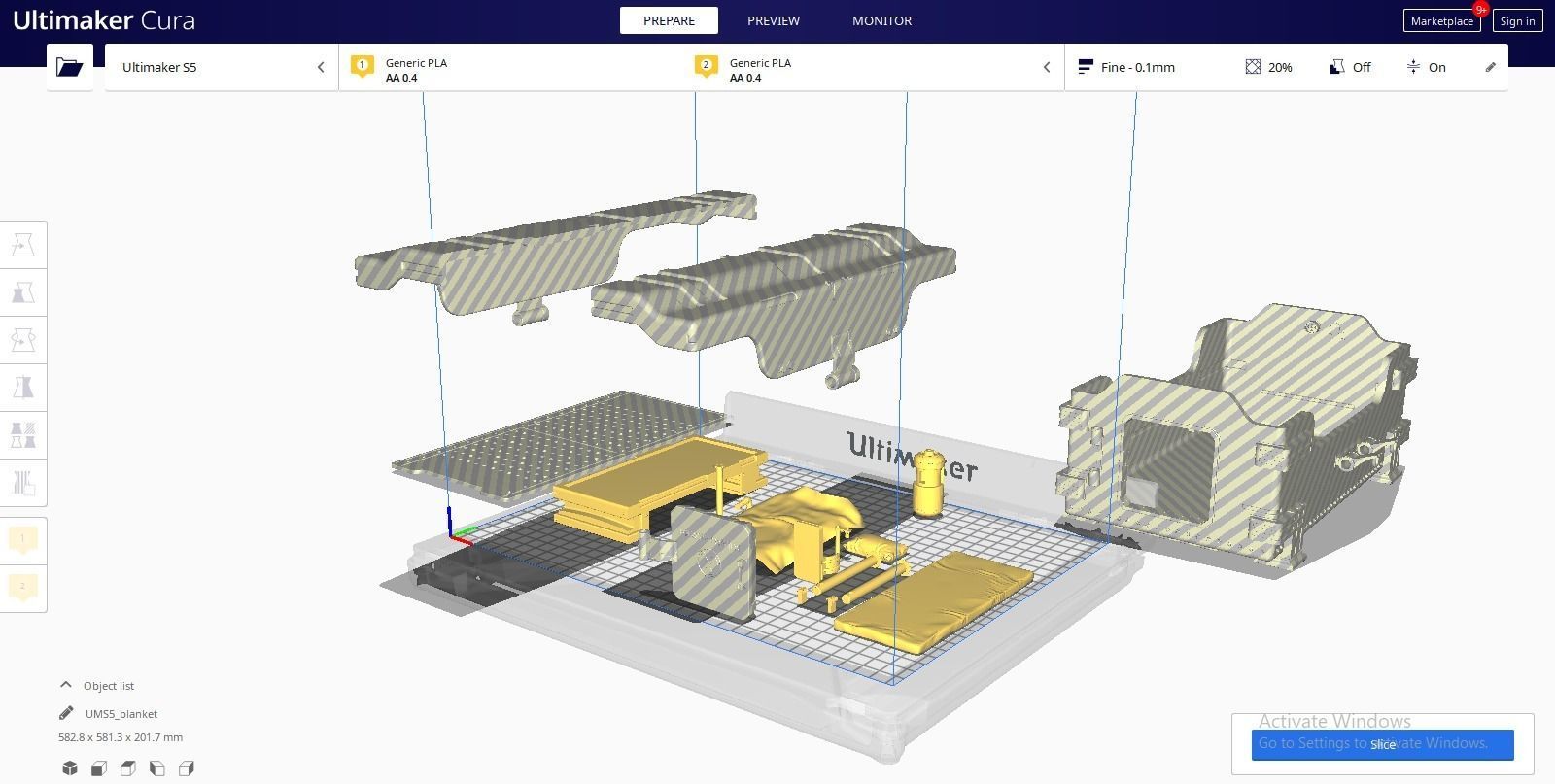Switch to left side view icon
1555x784 pixels.
tap(156, 768)
